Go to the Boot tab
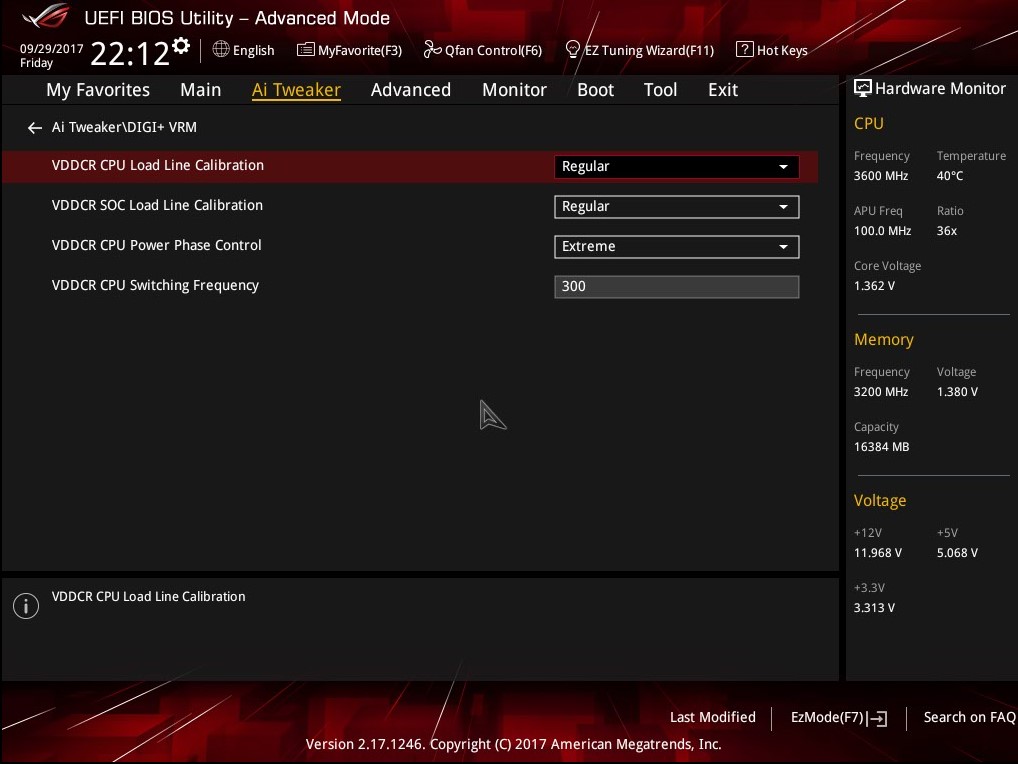The height and width of the screenshot is (764, 1018). click(595, 90)
